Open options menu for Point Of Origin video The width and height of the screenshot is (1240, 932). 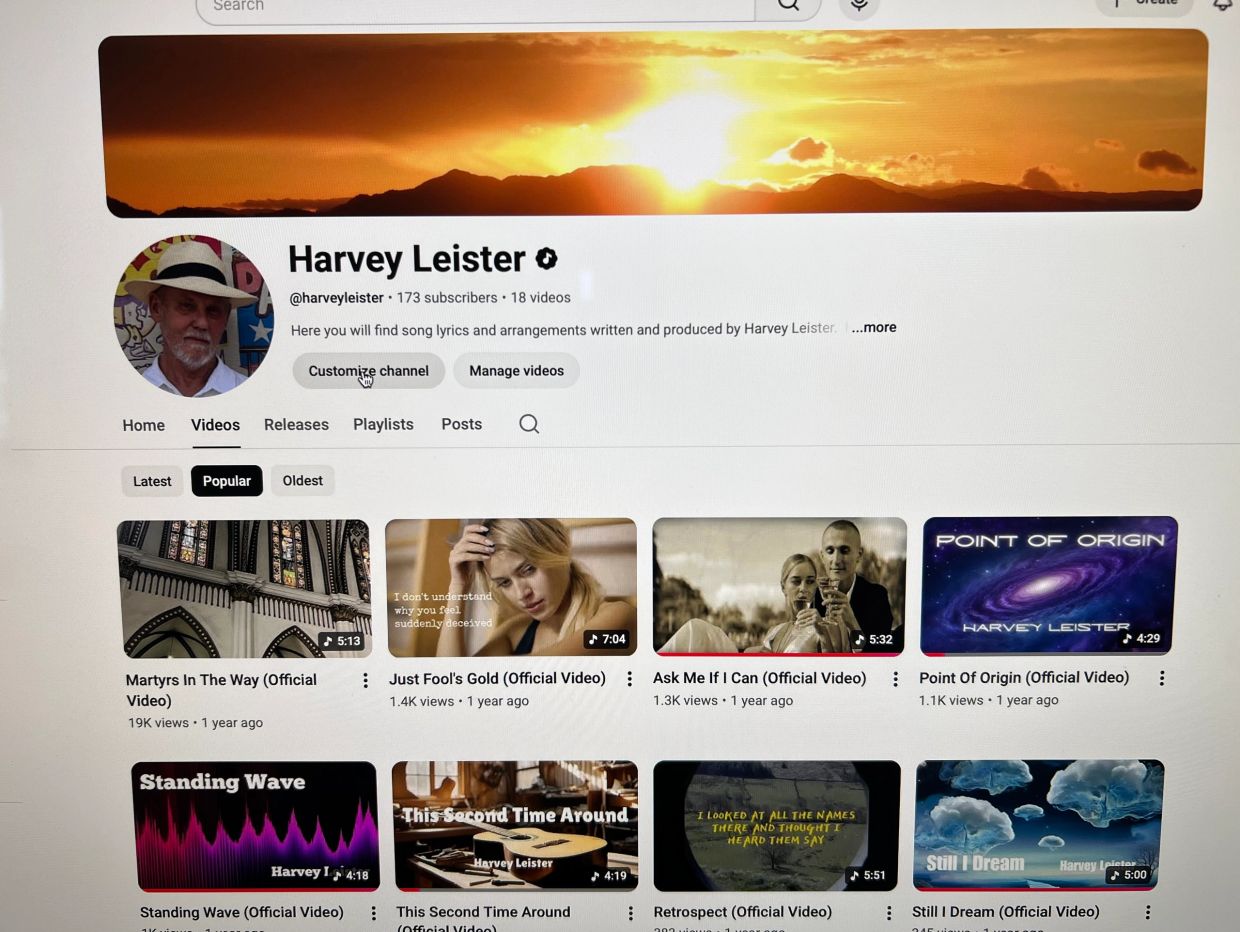tap(1161, 678)
